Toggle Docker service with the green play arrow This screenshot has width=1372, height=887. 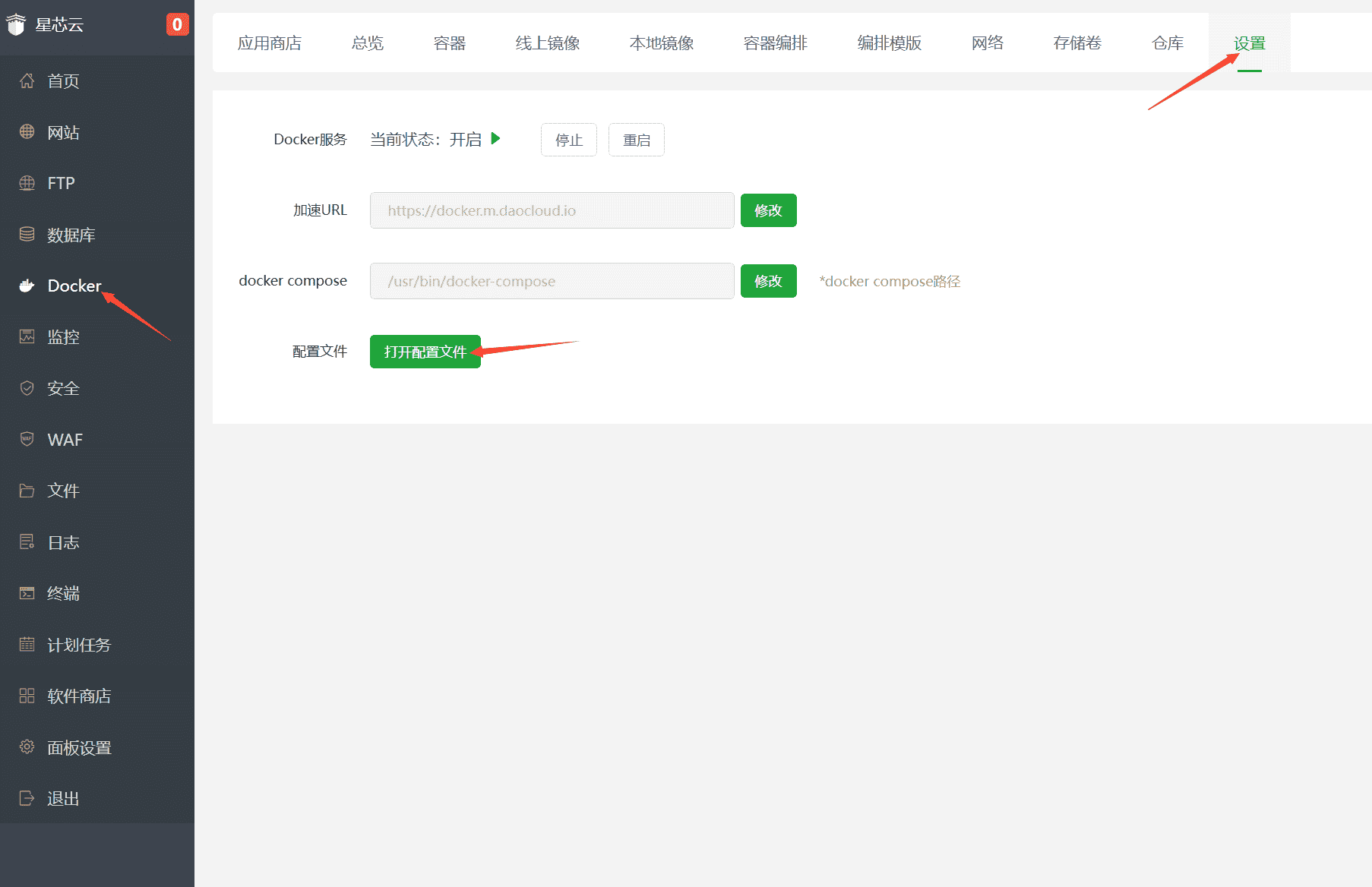click(496, 139)
